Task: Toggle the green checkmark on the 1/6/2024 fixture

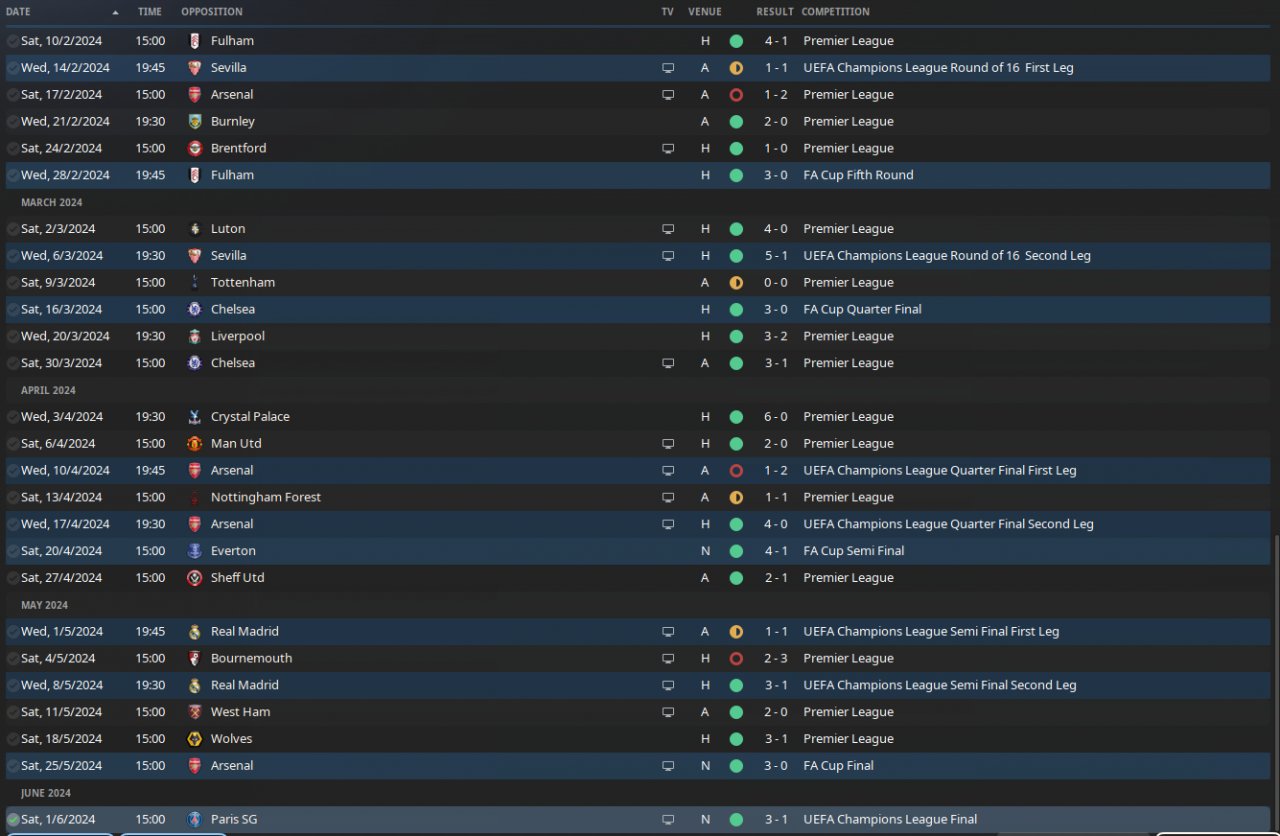Action: tap(13, 820)
